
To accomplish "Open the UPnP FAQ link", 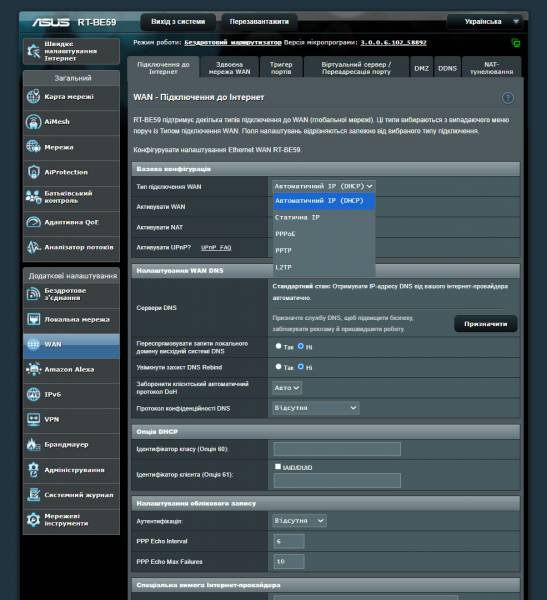I will tap(216, 248).
